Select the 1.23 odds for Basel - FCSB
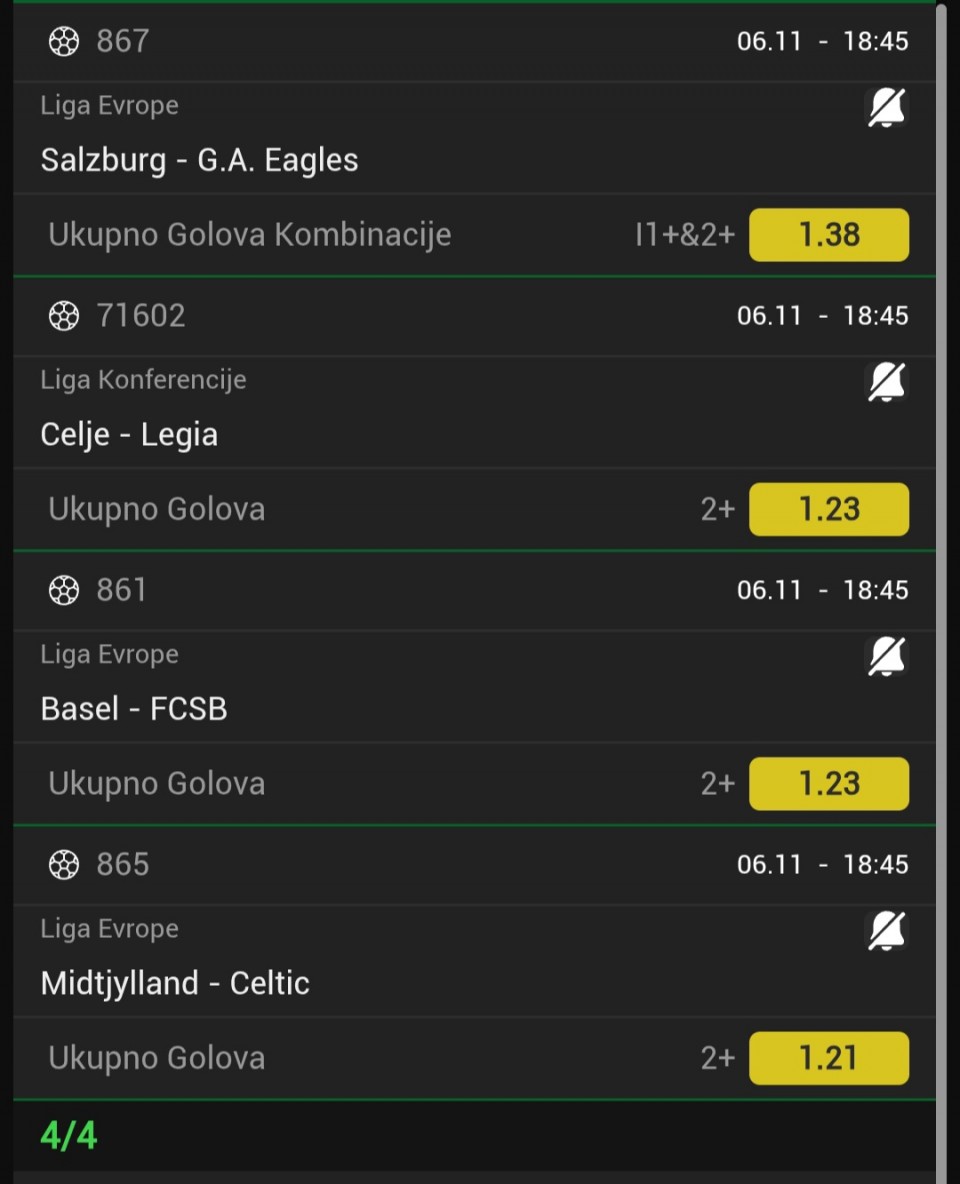 [829, 783]
